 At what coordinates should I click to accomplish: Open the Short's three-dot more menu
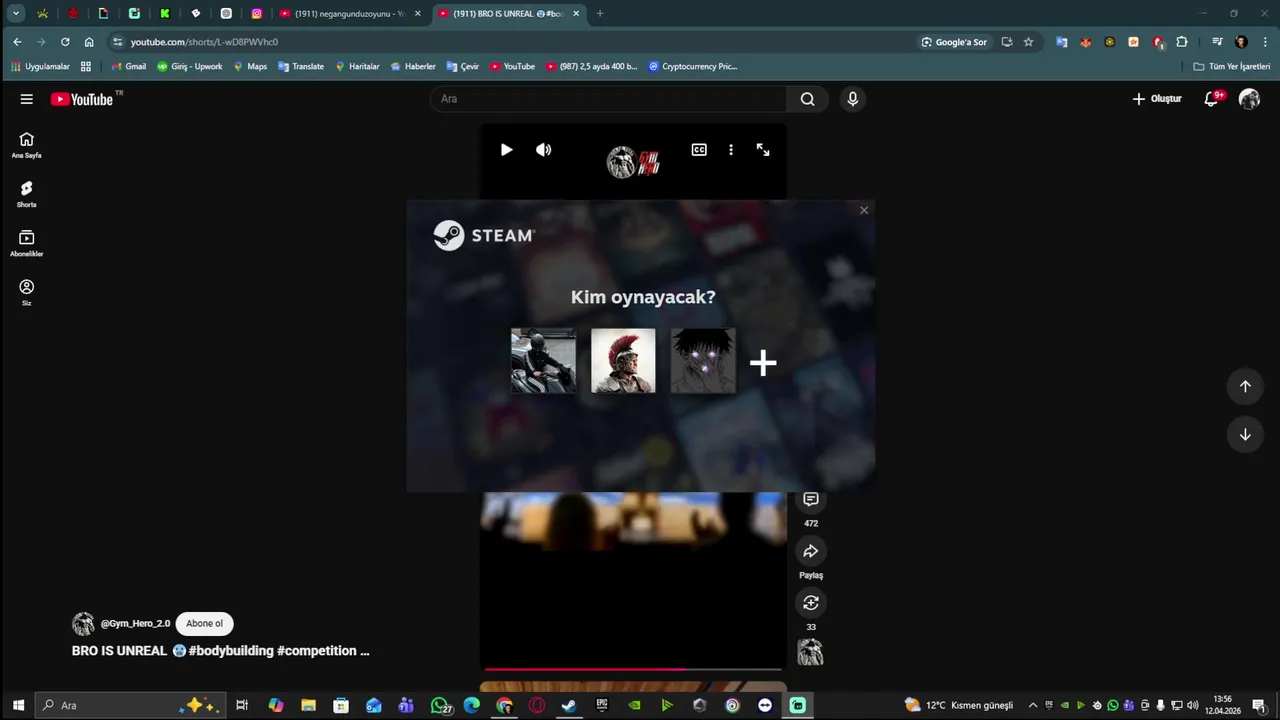tap(731, 150)
